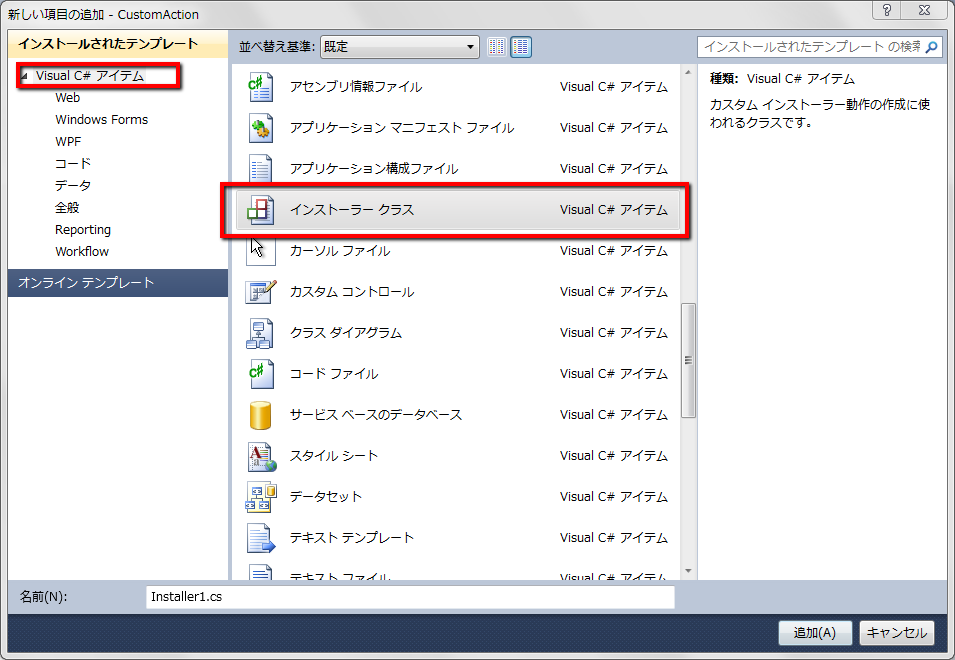Viewport: 955px width, 660px height.
Task: Click the installed templates search box
Action: pyautogui.click(x=820, y=47)
